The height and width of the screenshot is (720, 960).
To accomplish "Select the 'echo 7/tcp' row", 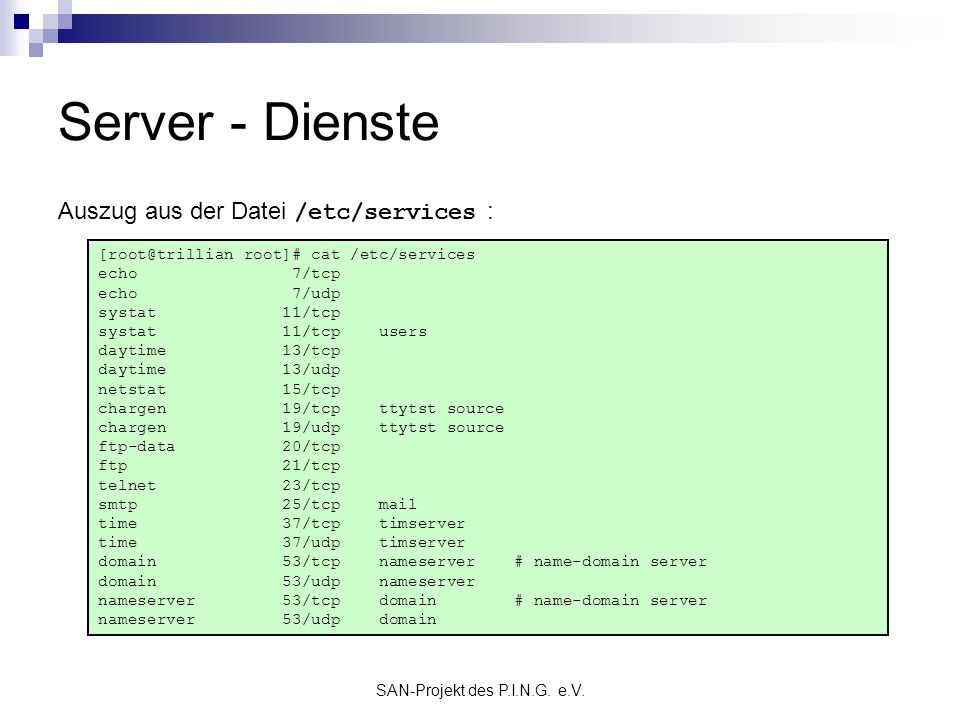I will point(219,274).
